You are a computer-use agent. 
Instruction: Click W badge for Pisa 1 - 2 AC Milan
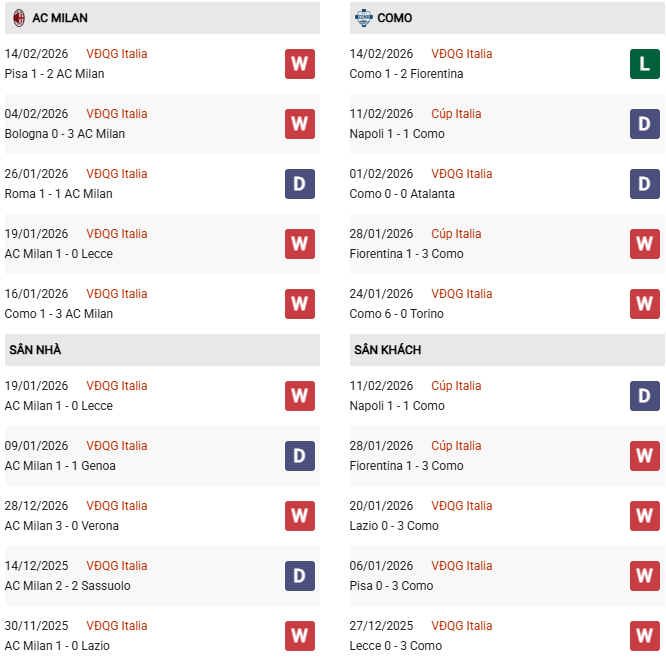299,64
